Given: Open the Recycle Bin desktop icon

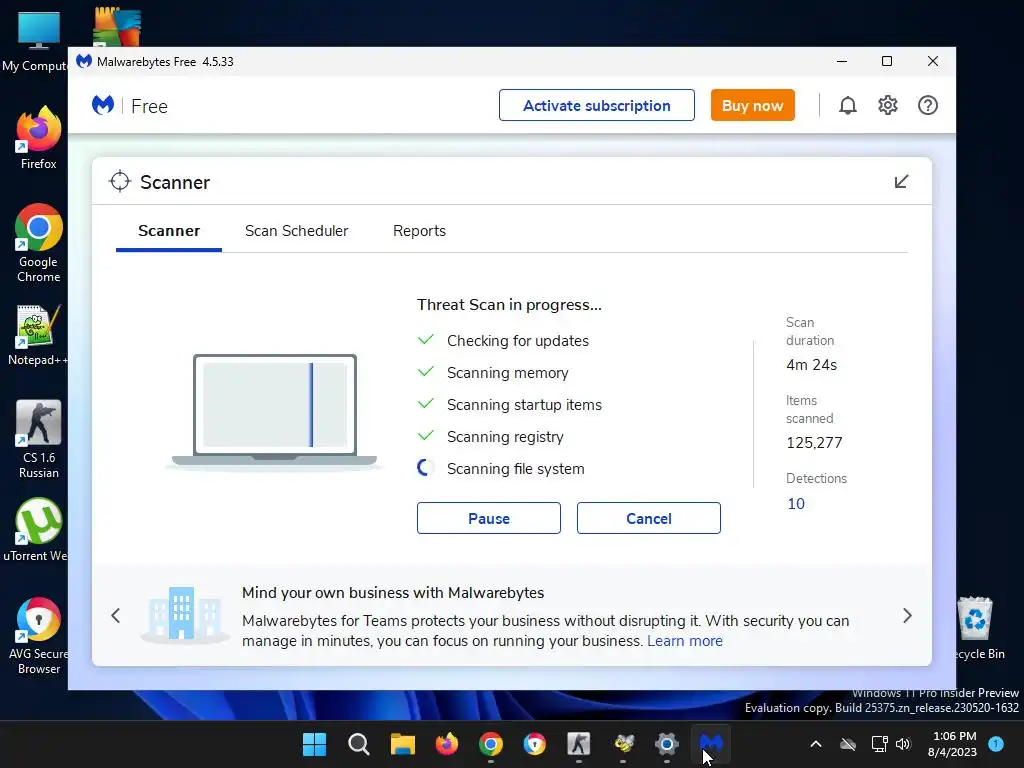Looking at the screenshot, I should (x=976, y=628).
